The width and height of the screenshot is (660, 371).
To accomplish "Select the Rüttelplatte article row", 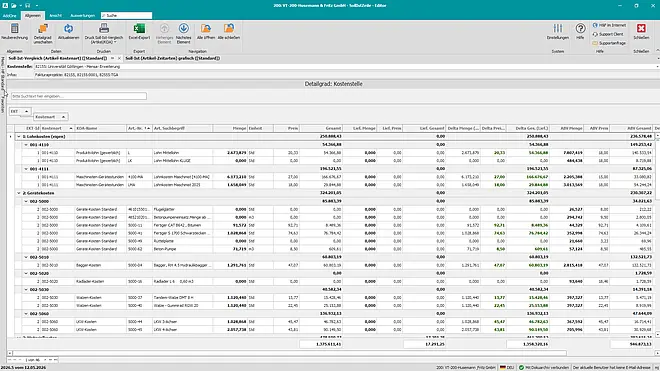I will click(333, 241).
